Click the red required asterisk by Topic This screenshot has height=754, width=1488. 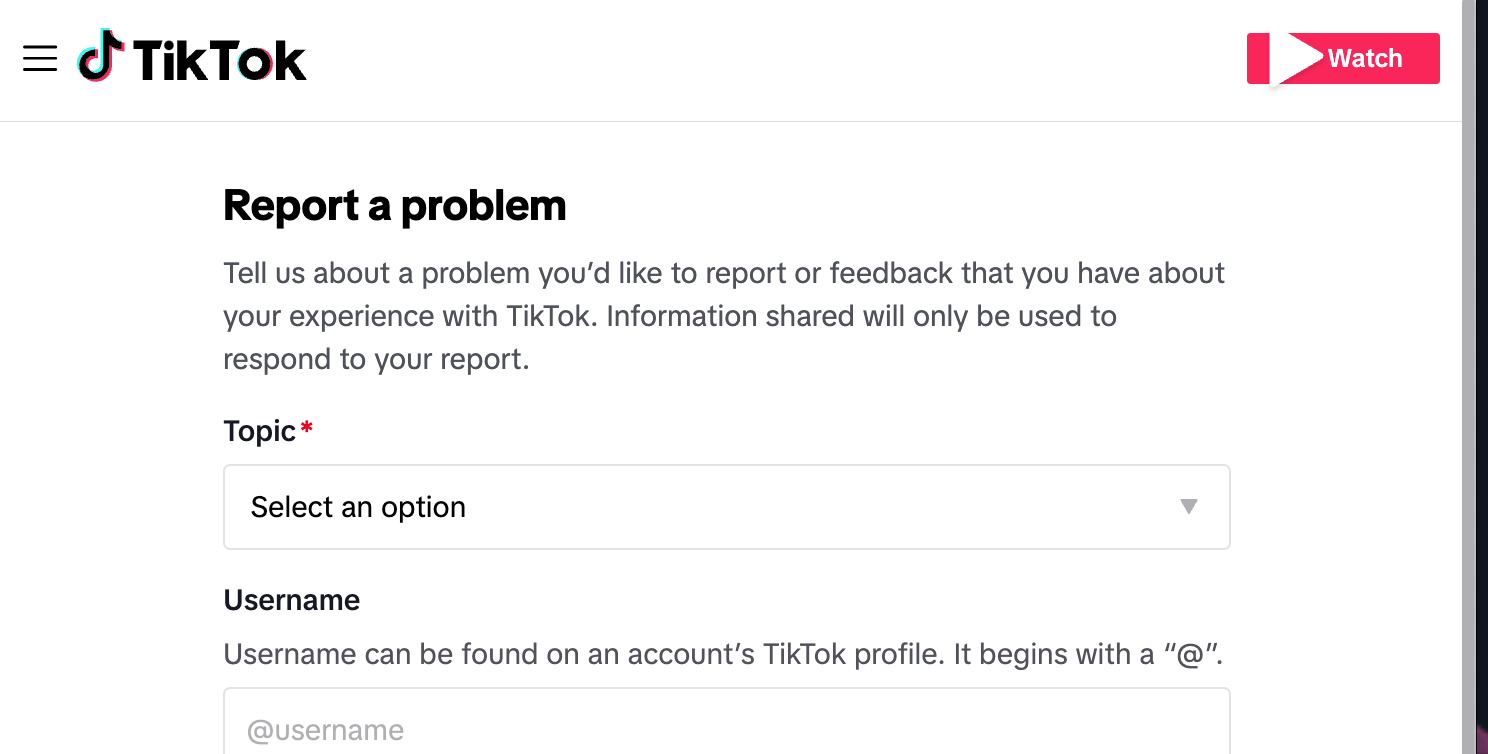(307, 428)
